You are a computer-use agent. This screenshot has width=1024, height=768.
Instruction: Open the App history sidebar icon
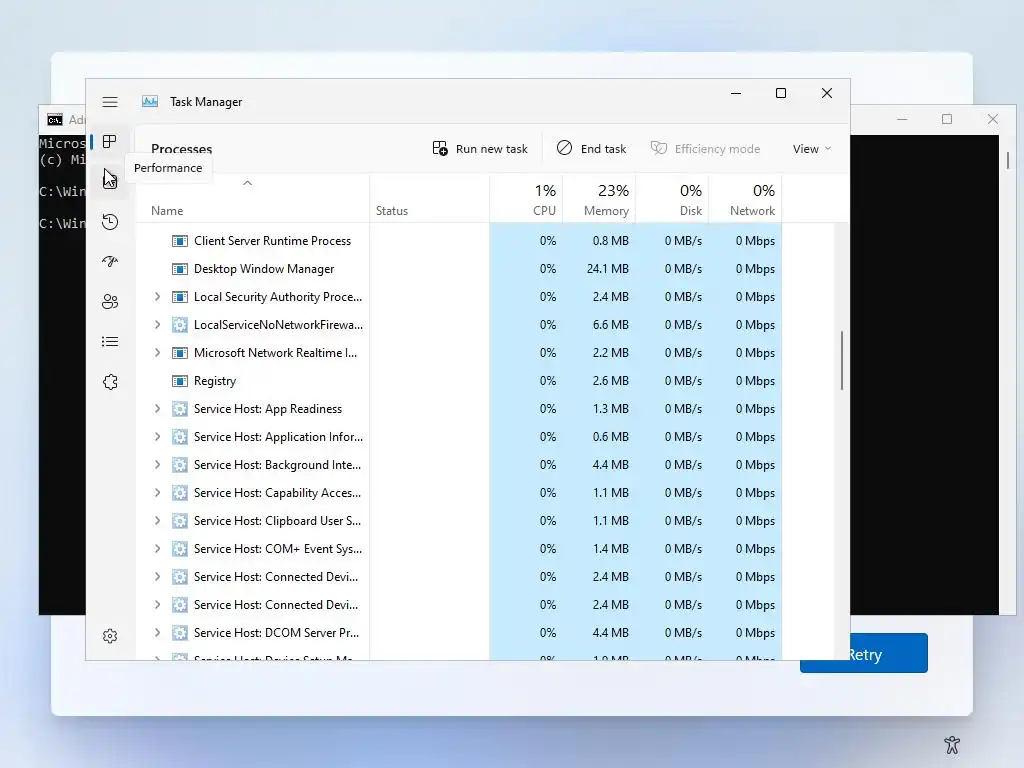110,222
